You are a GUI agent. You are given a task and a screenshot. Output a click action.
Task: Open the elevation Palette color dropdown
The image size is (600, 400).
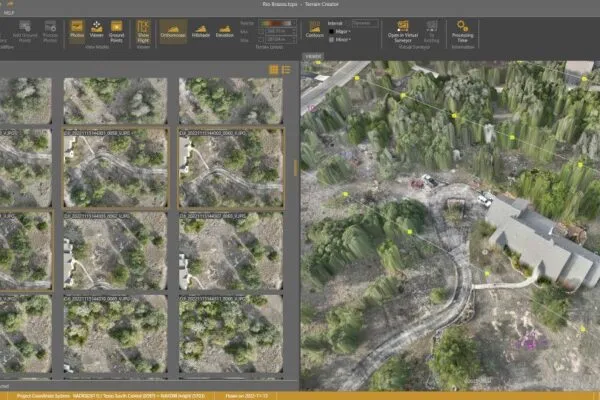(277, 23)
